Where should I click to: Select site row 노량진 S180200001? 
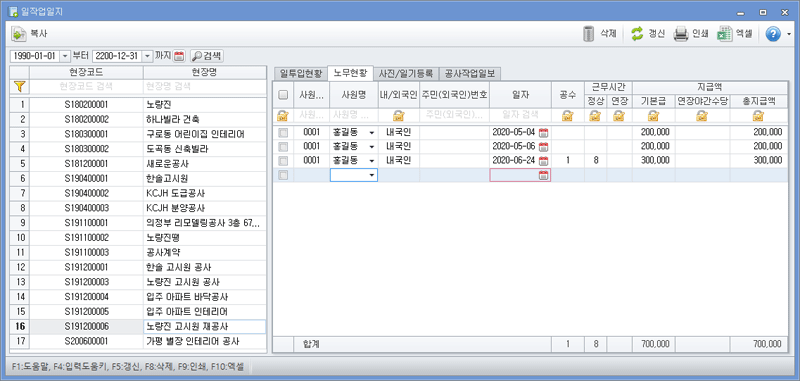point(138,105)
